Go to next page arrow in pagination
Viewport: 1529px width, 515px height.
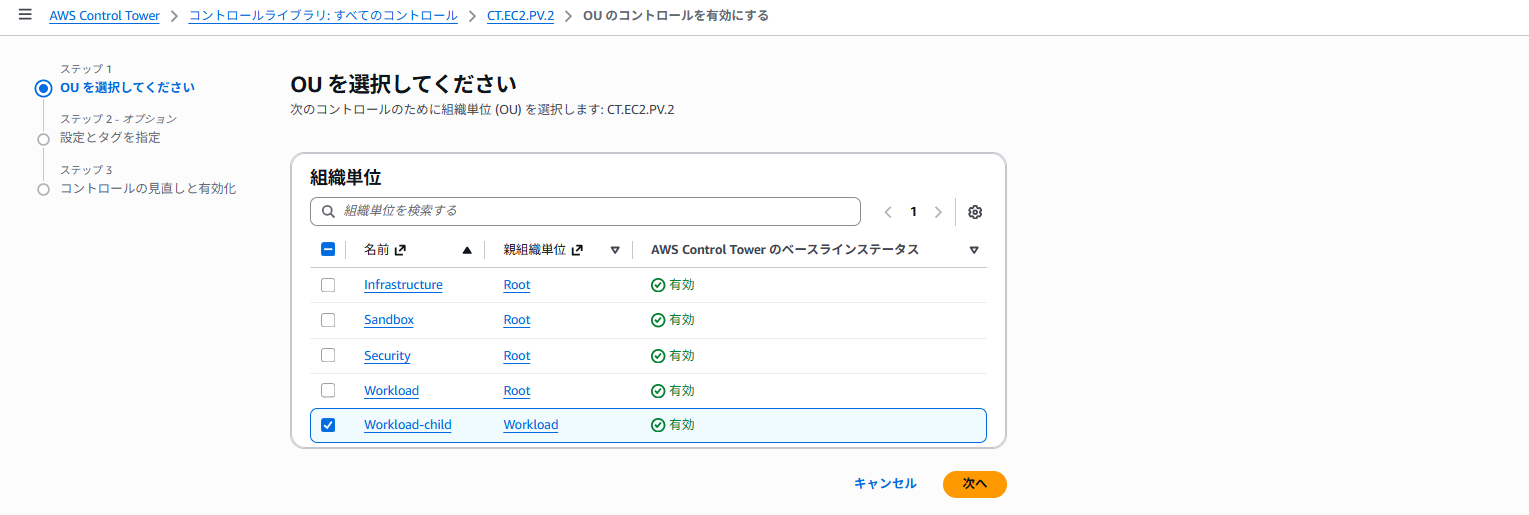tap(938, 212)
